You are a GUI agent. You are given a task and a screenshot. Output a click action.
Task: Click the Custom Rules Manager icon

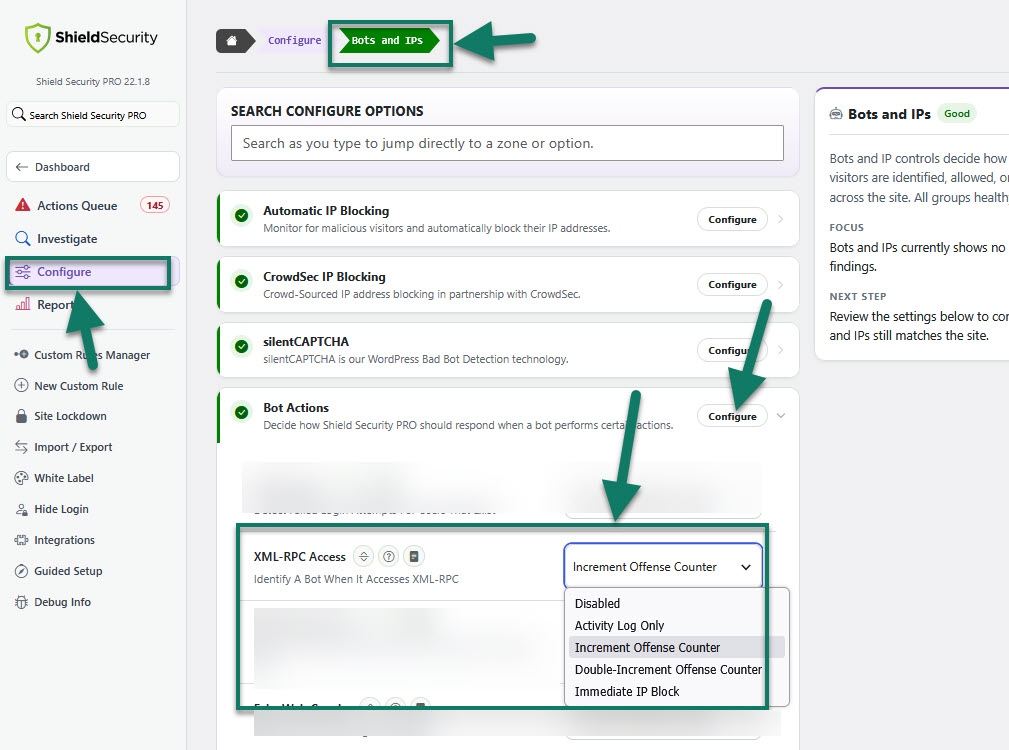click(x=21, y=354)
